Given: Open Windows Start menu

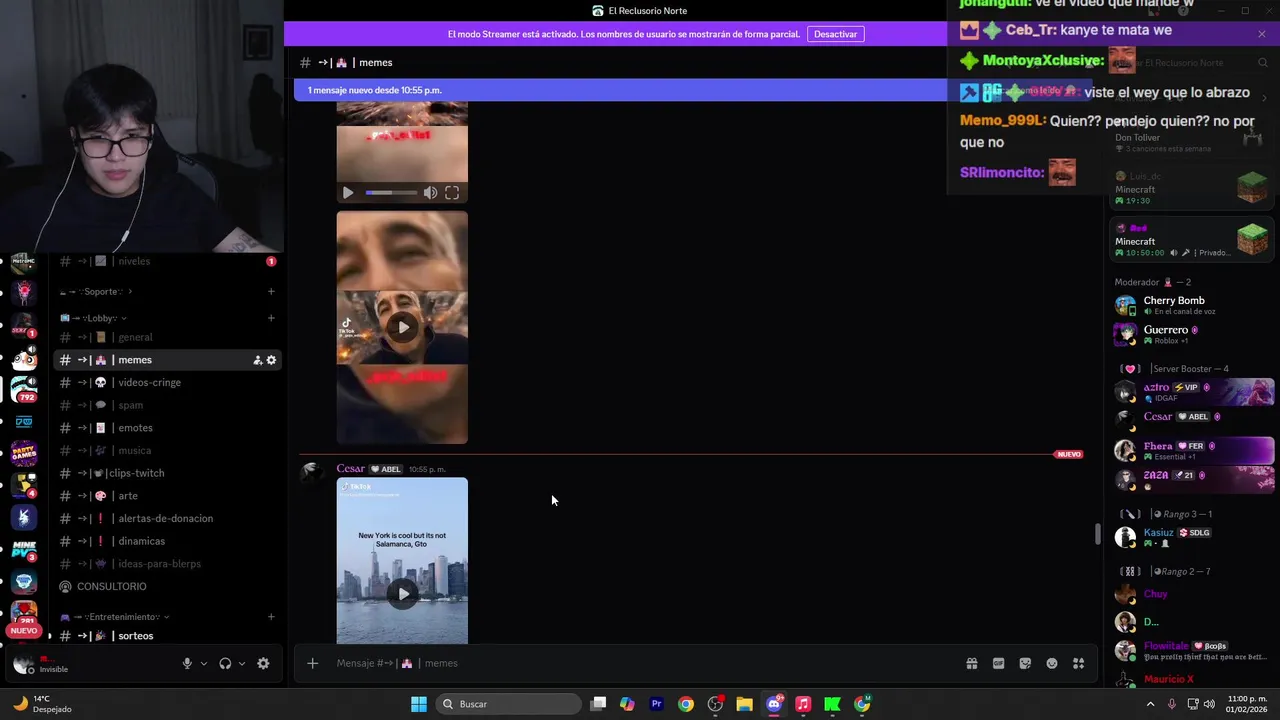Looking at the screenshot, I should [x=419, y=704].
